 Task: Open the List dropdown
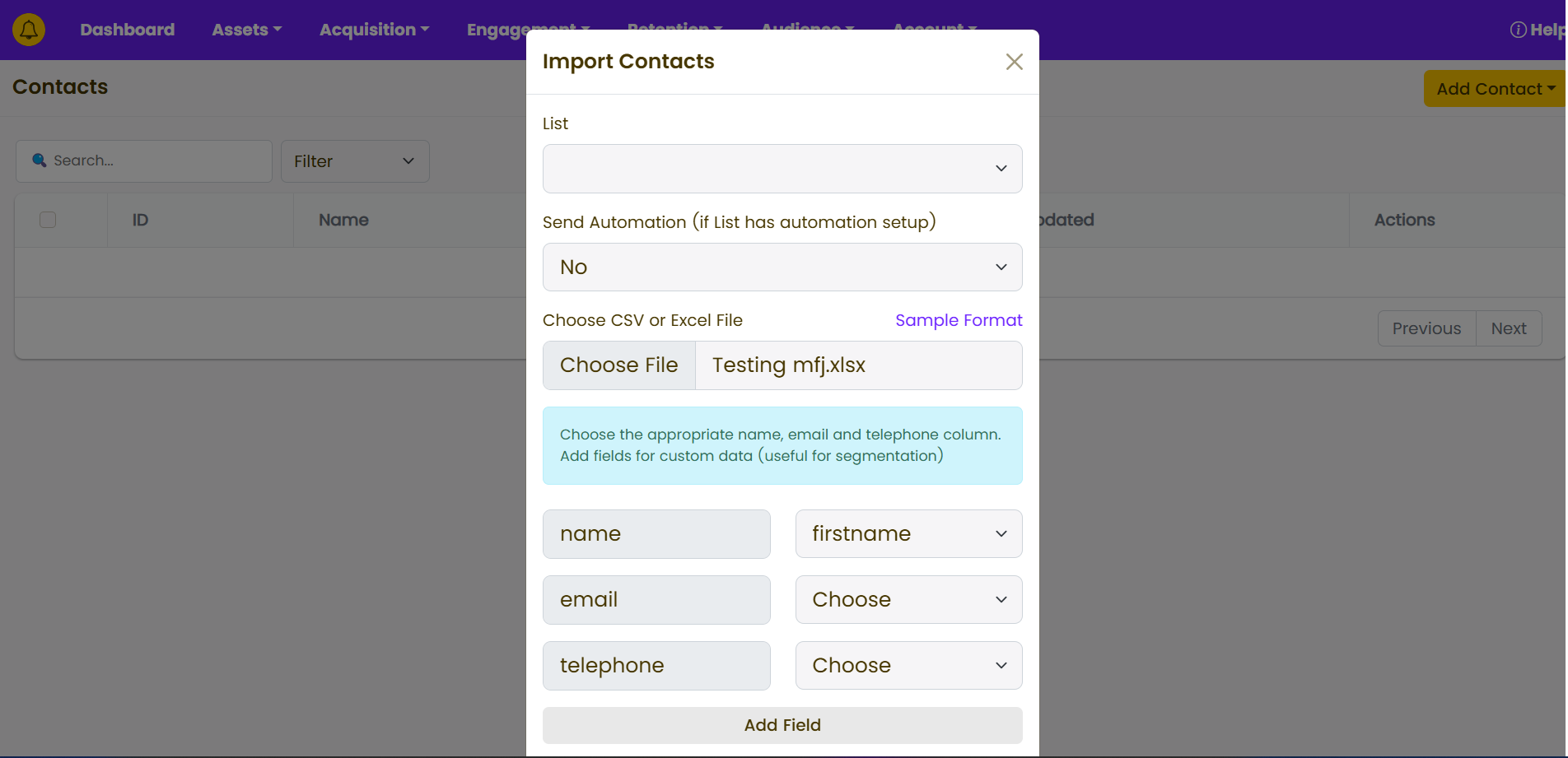(782, 169)
